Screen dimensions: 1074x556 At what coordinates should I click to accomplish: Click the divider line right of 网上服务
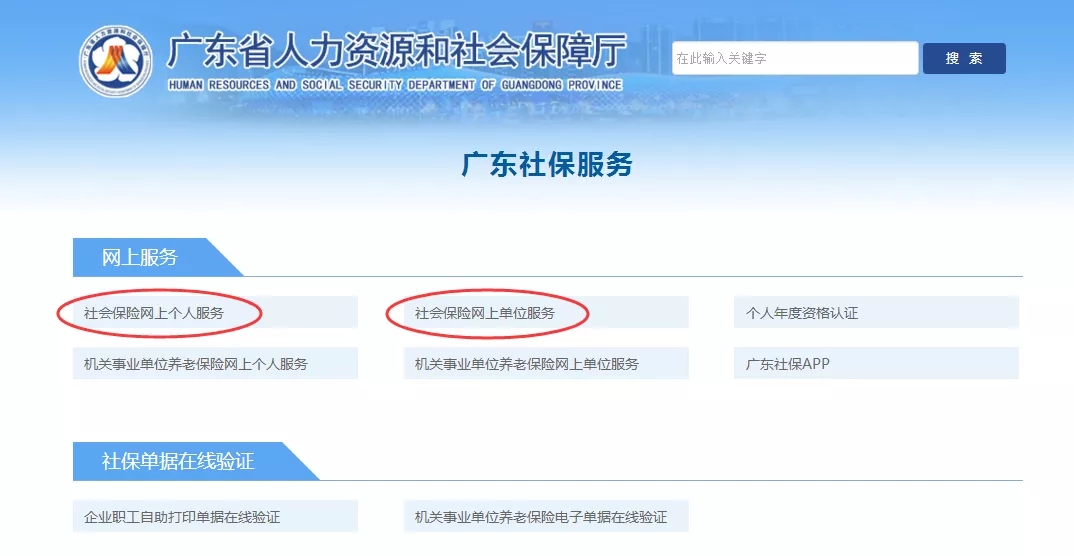pyautogui.click(x=630, y=276)
